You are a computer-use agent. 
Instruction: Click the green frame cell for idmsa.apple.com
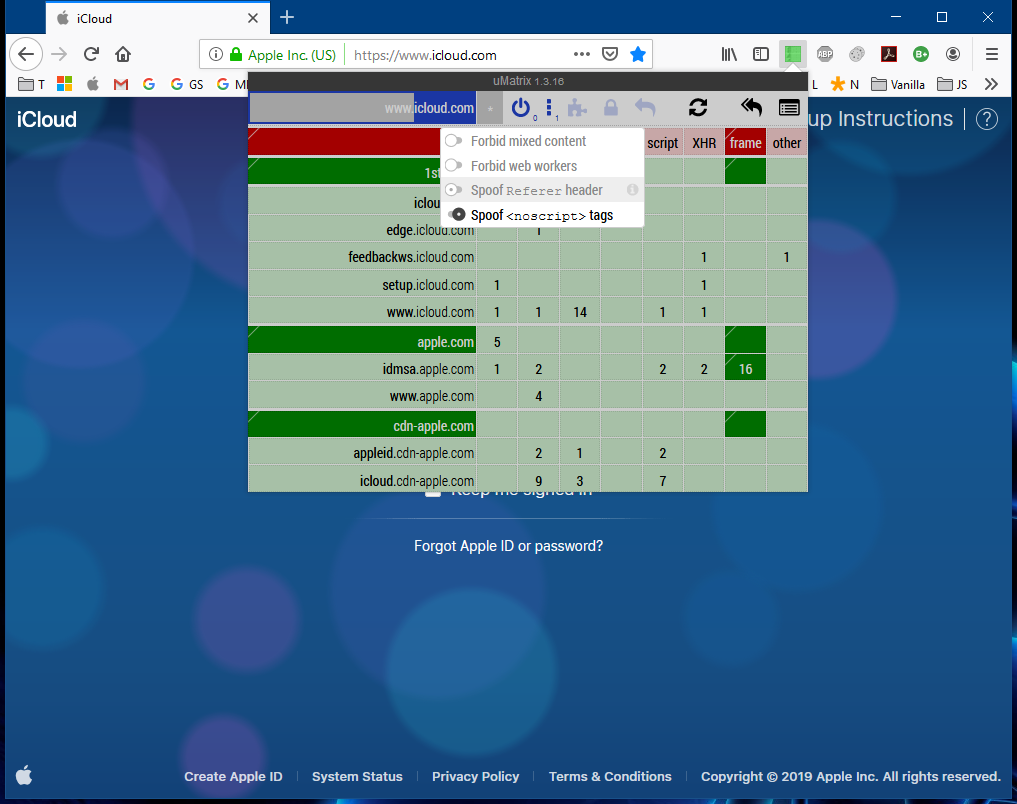pyautogui.click(x=745, y=368)
